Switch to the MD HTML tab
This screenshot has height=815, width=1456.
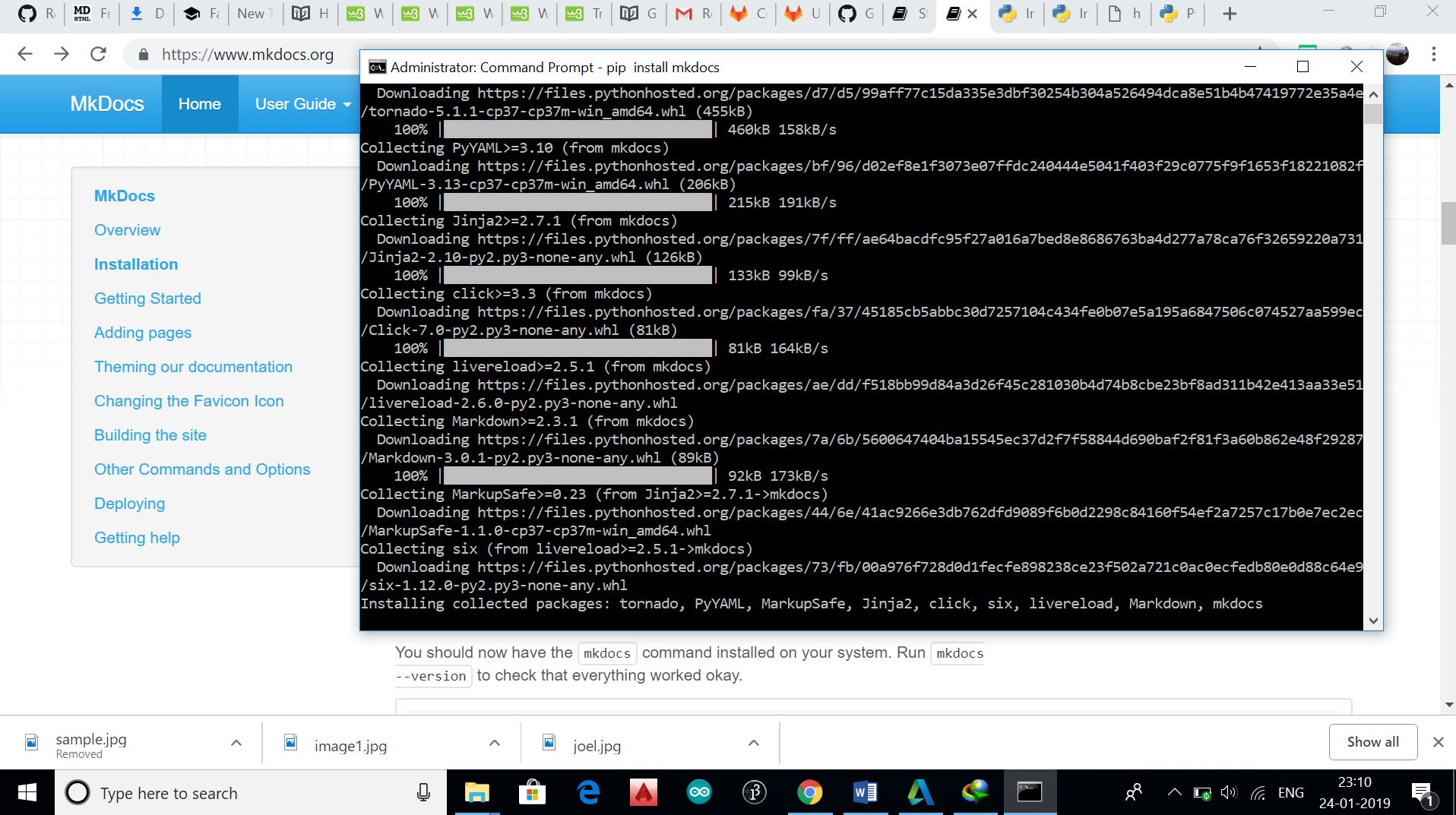(x=92, y=14)
